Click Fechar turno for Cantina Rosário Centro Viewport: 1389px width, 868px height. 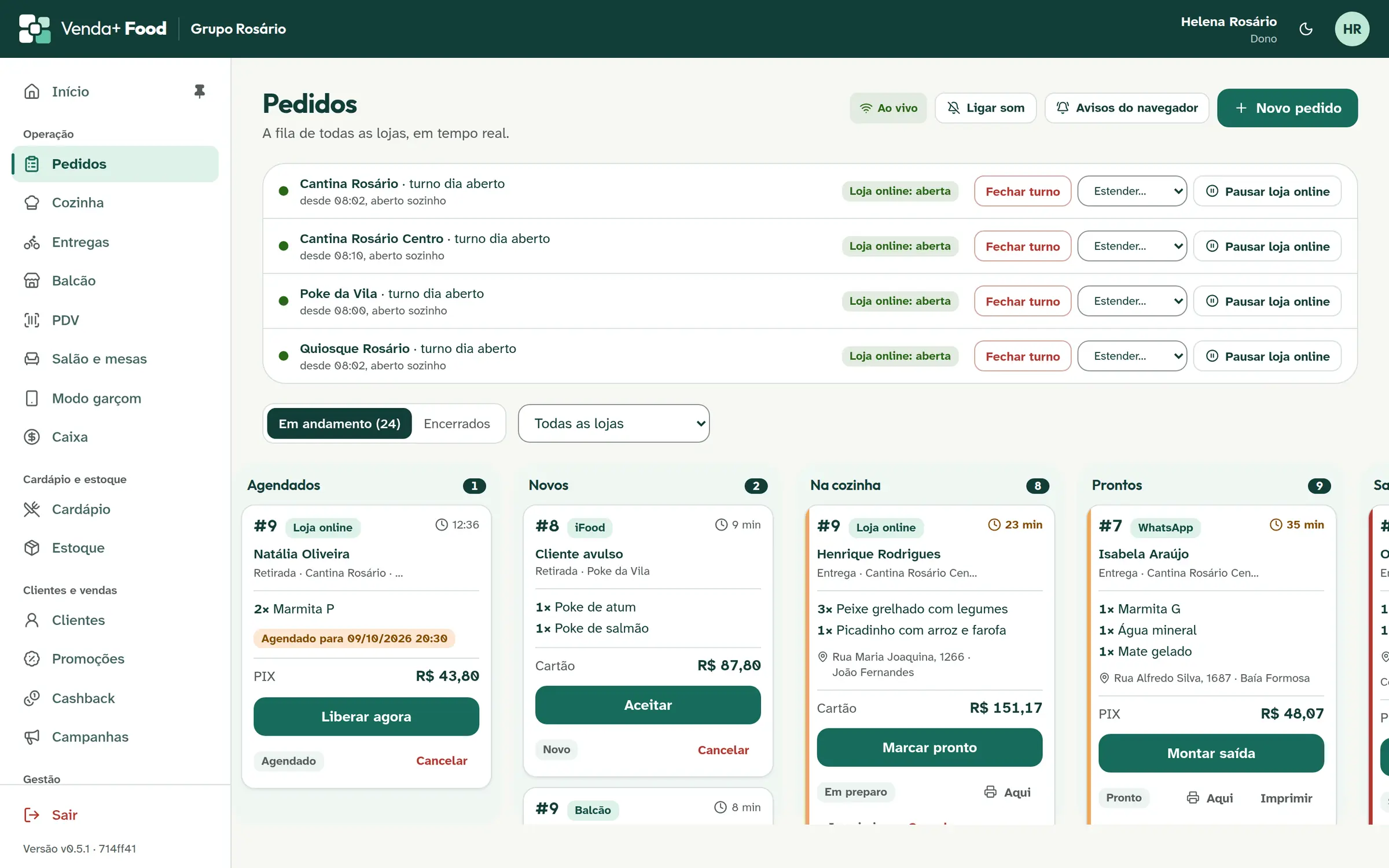point(1023,246)
